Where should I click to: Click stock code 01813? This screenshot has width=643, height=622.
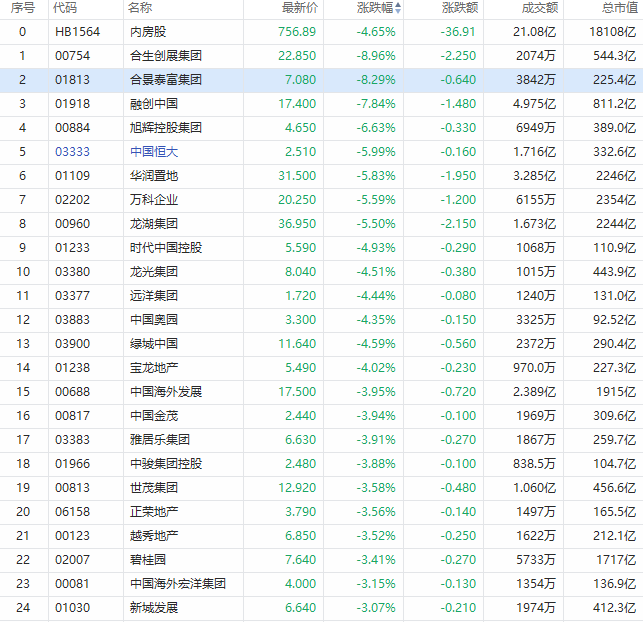coord(72,80)
